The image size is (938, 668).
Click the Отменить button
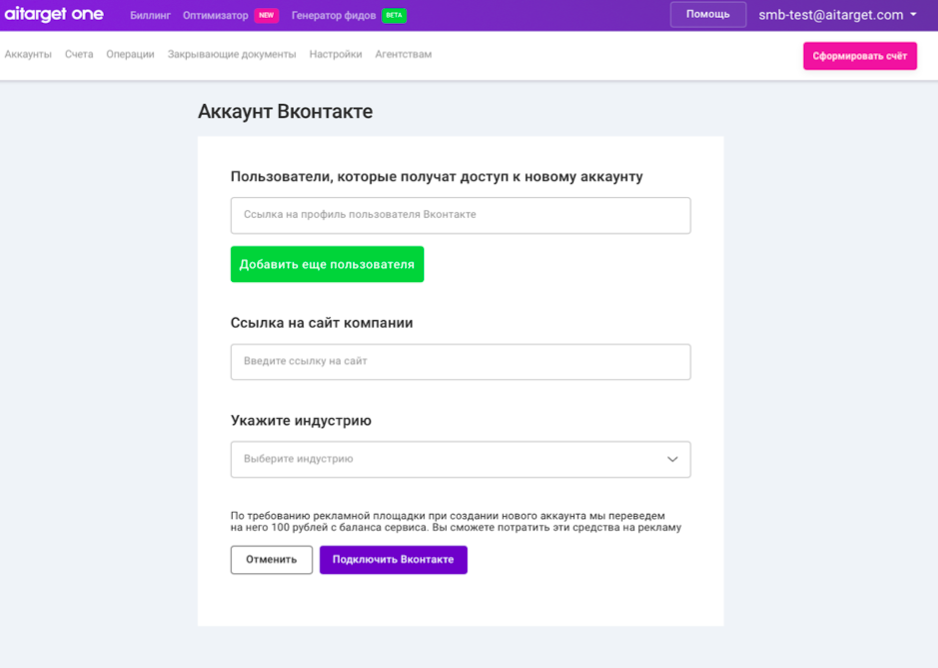point(272,560)
